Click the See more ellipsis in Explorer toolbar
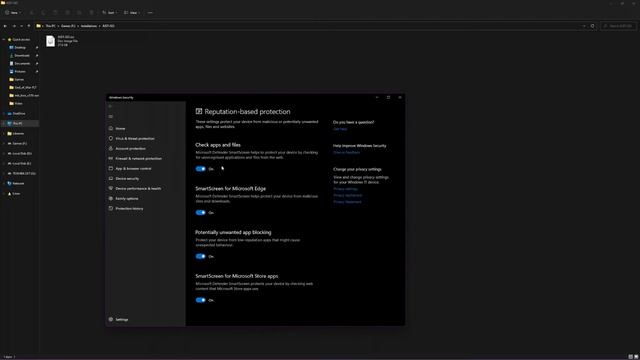Screen dimensions: 640x360 click(x=150, y=13)
